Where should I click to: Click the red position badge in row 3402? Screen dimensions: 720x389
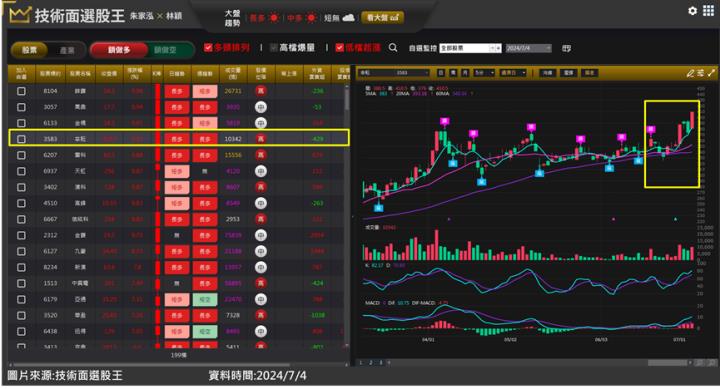[x=260, y=187]
